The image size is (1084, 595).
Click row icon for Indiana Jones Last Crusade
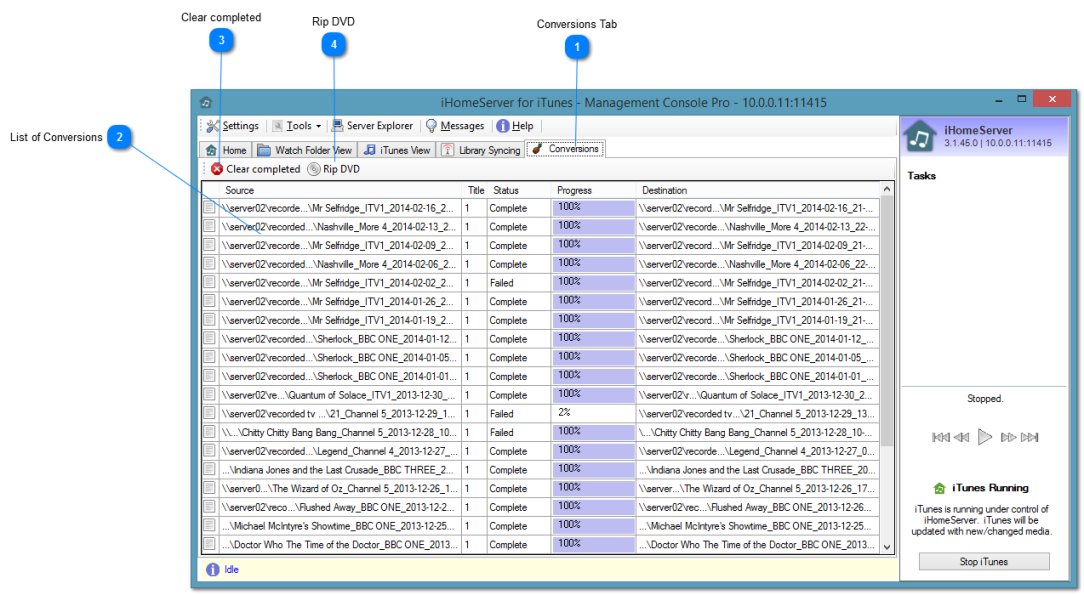[209, 469]
